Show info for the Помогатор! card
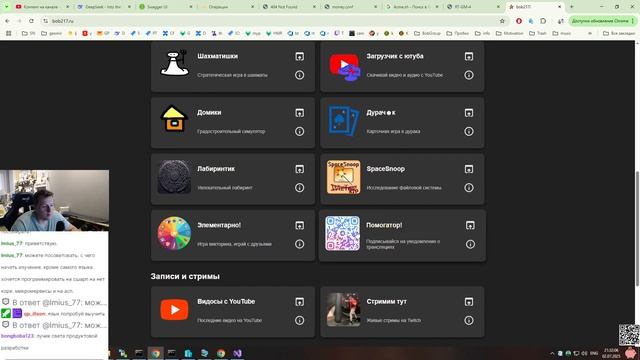Image resolution: width=640 pixels, height=360 pixels. pos(470,244)
